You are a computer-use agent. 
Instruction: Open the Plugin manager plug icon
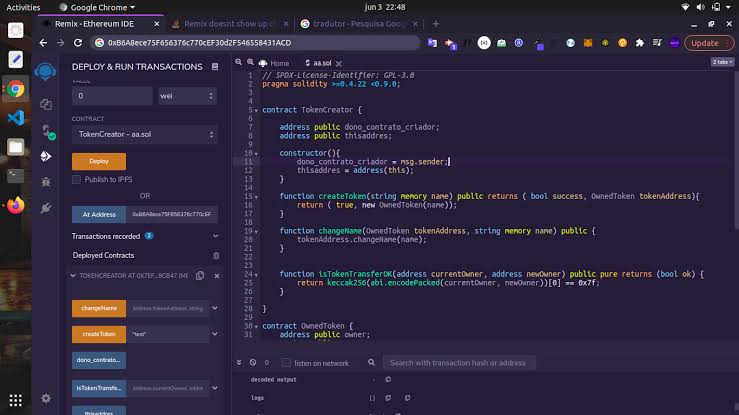click(46, 208)
